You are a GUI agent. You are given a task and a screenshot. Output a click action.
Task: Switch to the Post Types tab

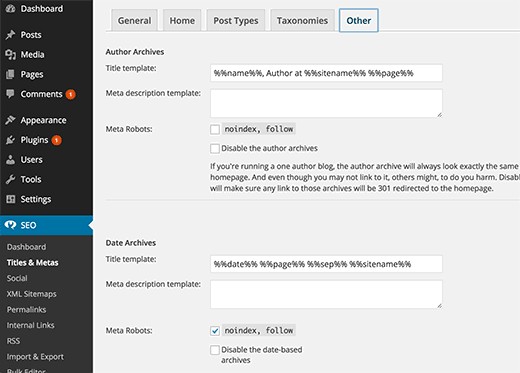236,20
